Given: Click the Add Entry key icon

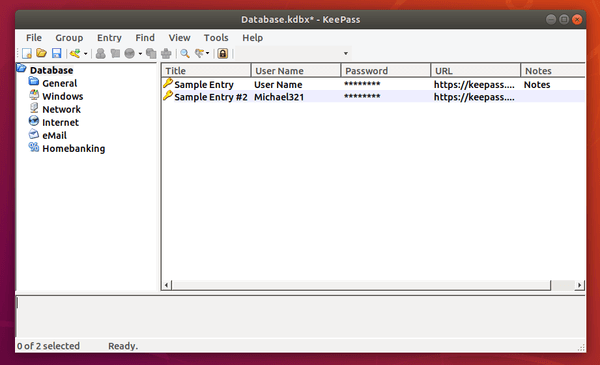Looking at the screenshot, I should pyautogui.click(x=75, y=53).
